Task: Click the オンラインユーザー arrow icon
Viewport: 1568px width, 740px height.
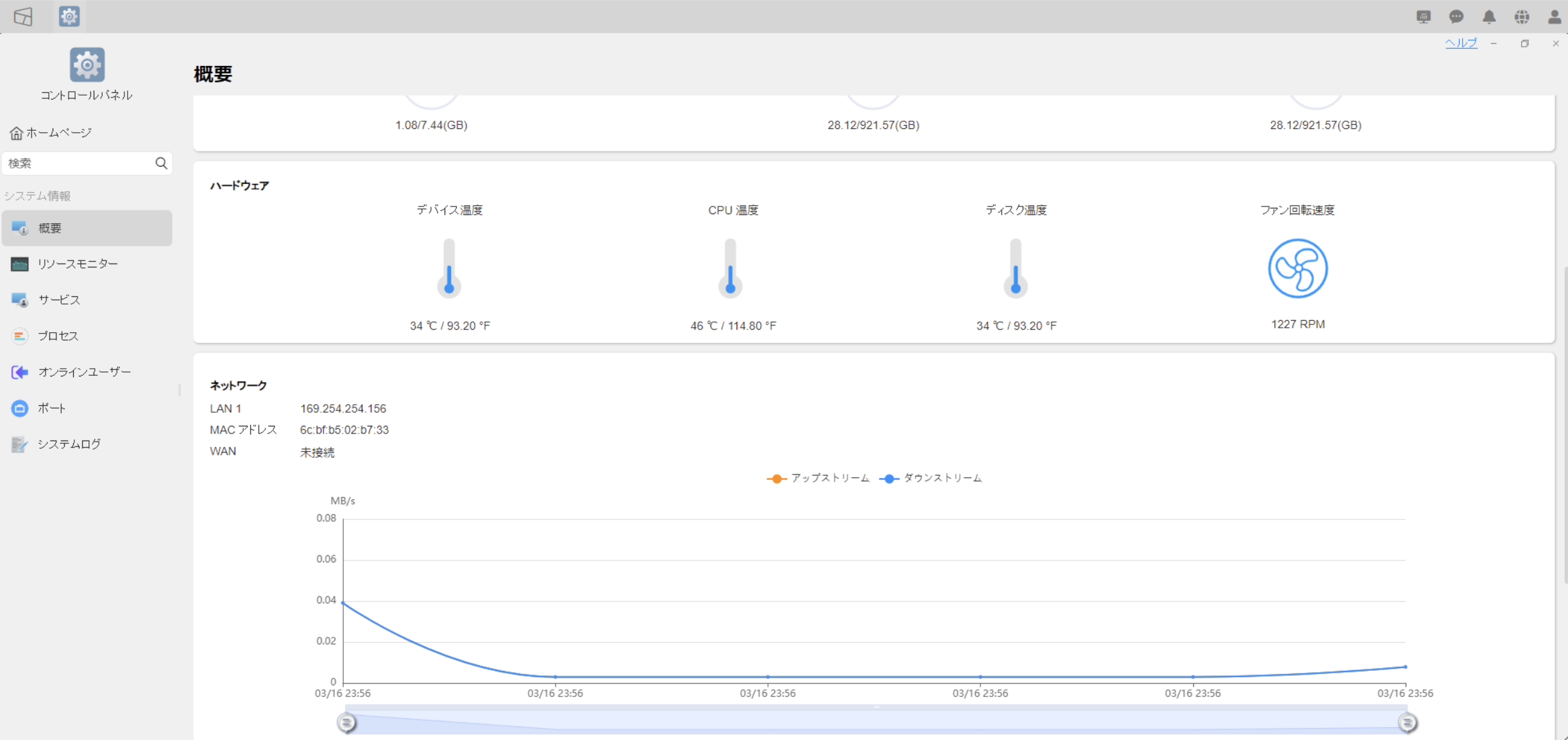Action: (x=19, y=372)
